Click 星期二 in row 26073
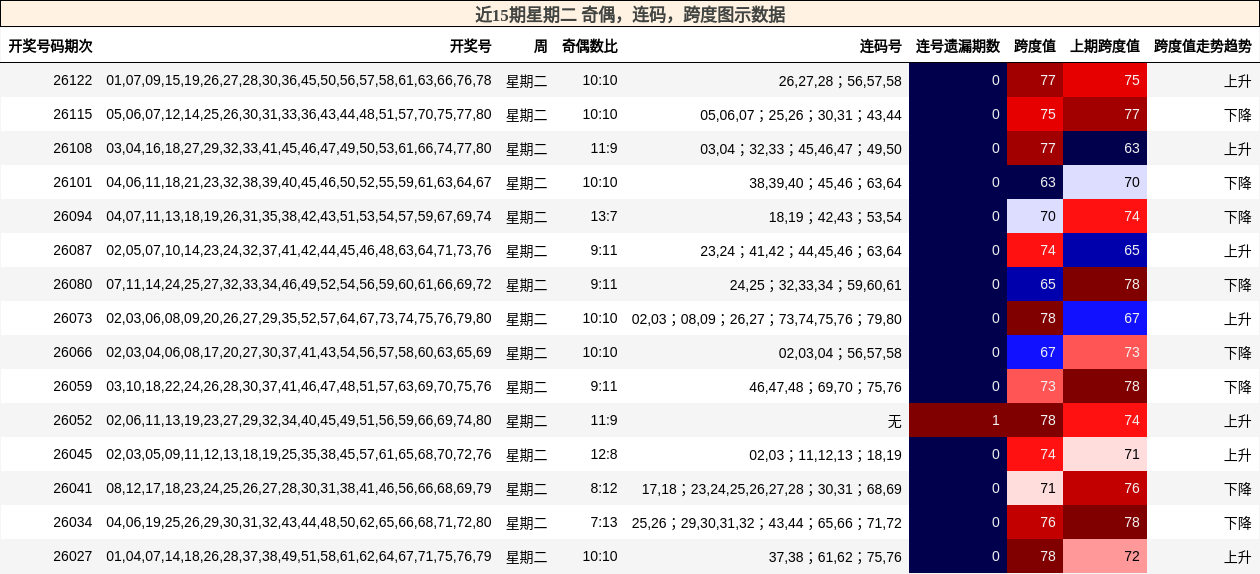This screenshot has width=1260, height=574. (x=527, y=319)
